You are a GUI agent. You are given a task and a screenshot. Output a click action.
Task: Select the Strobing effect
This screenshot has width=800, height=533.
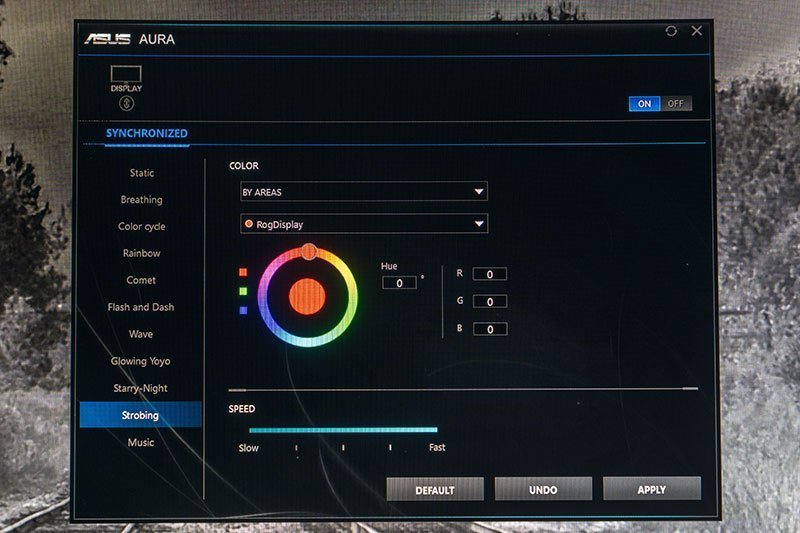click(141, 415)
